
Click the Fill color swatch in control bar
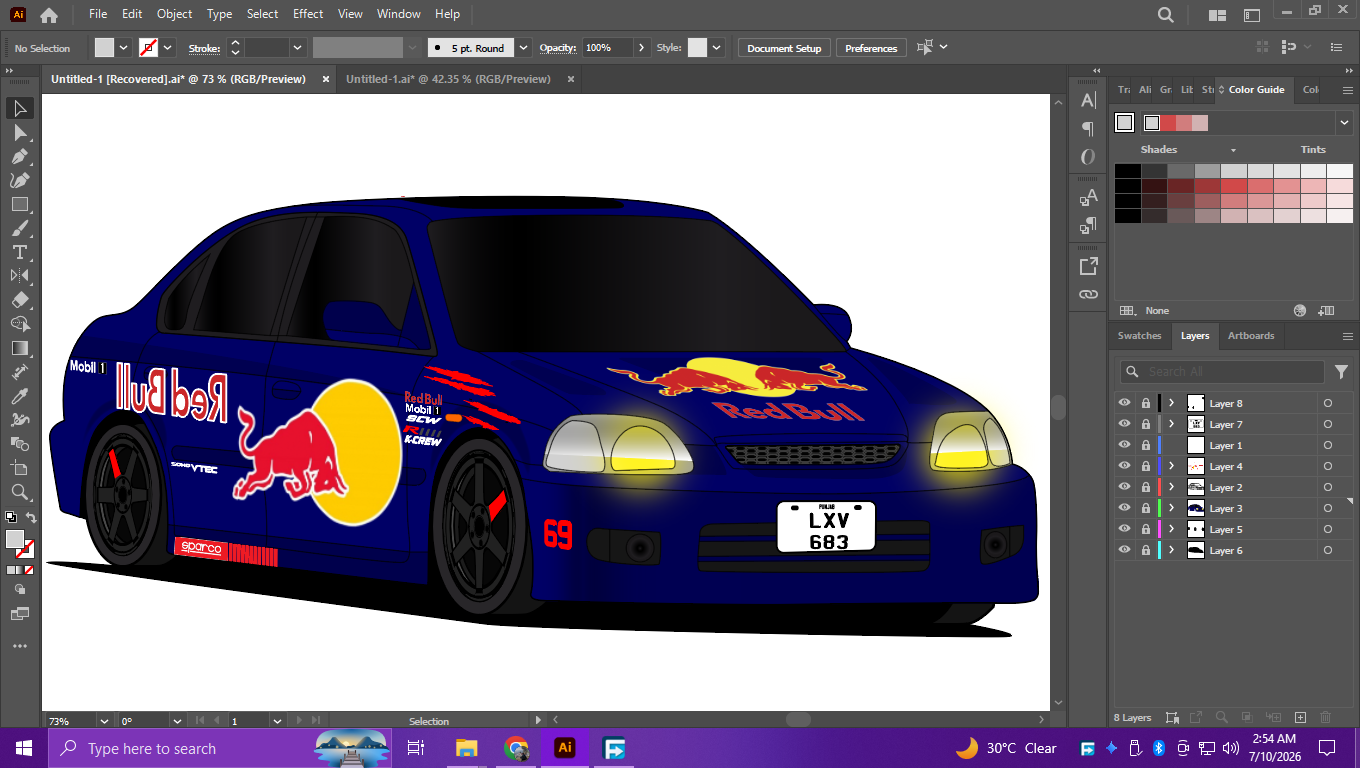point(104,48)
